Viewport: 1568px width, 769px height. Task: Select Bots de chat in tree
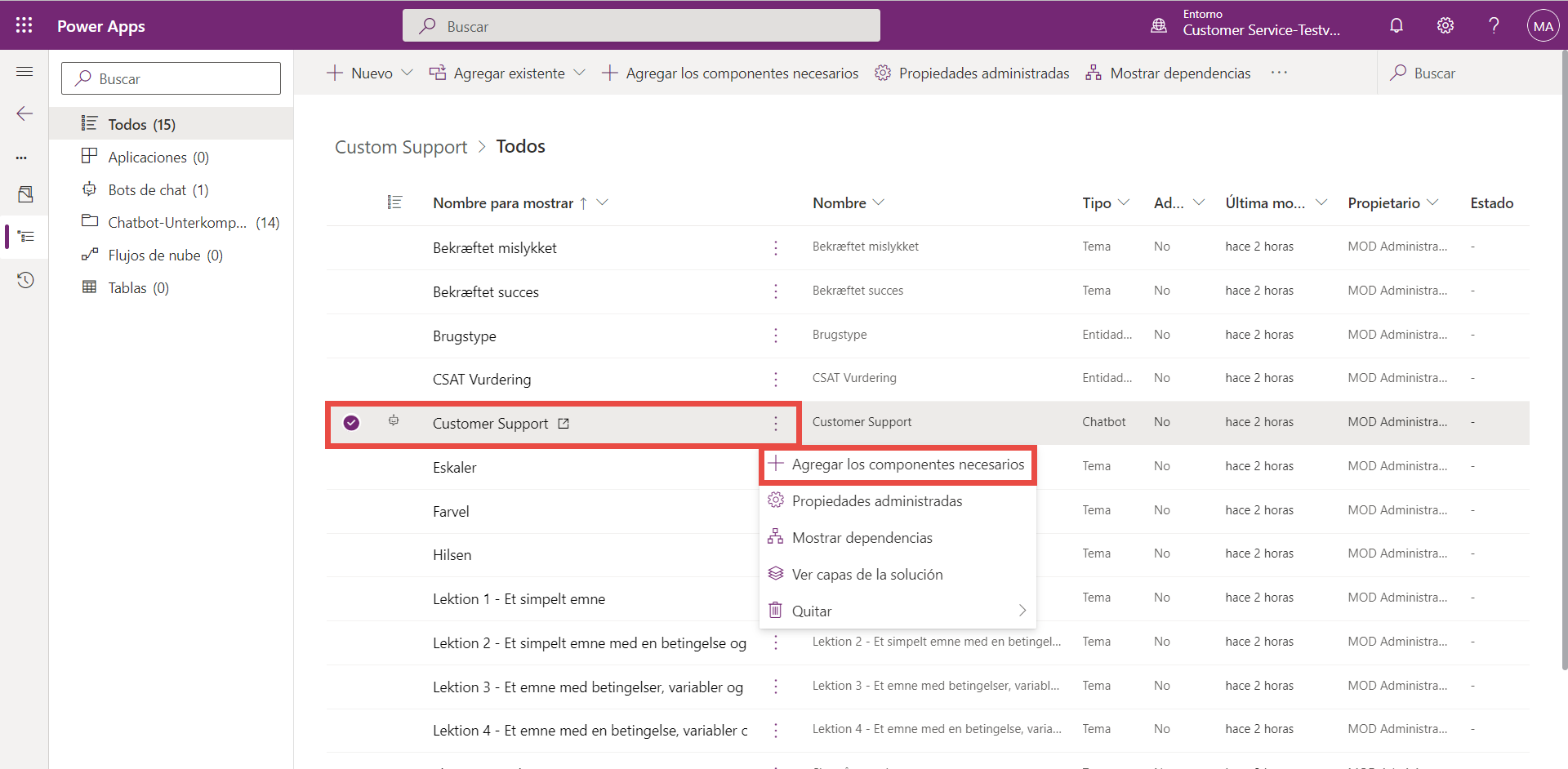click(x=158, y=190)
